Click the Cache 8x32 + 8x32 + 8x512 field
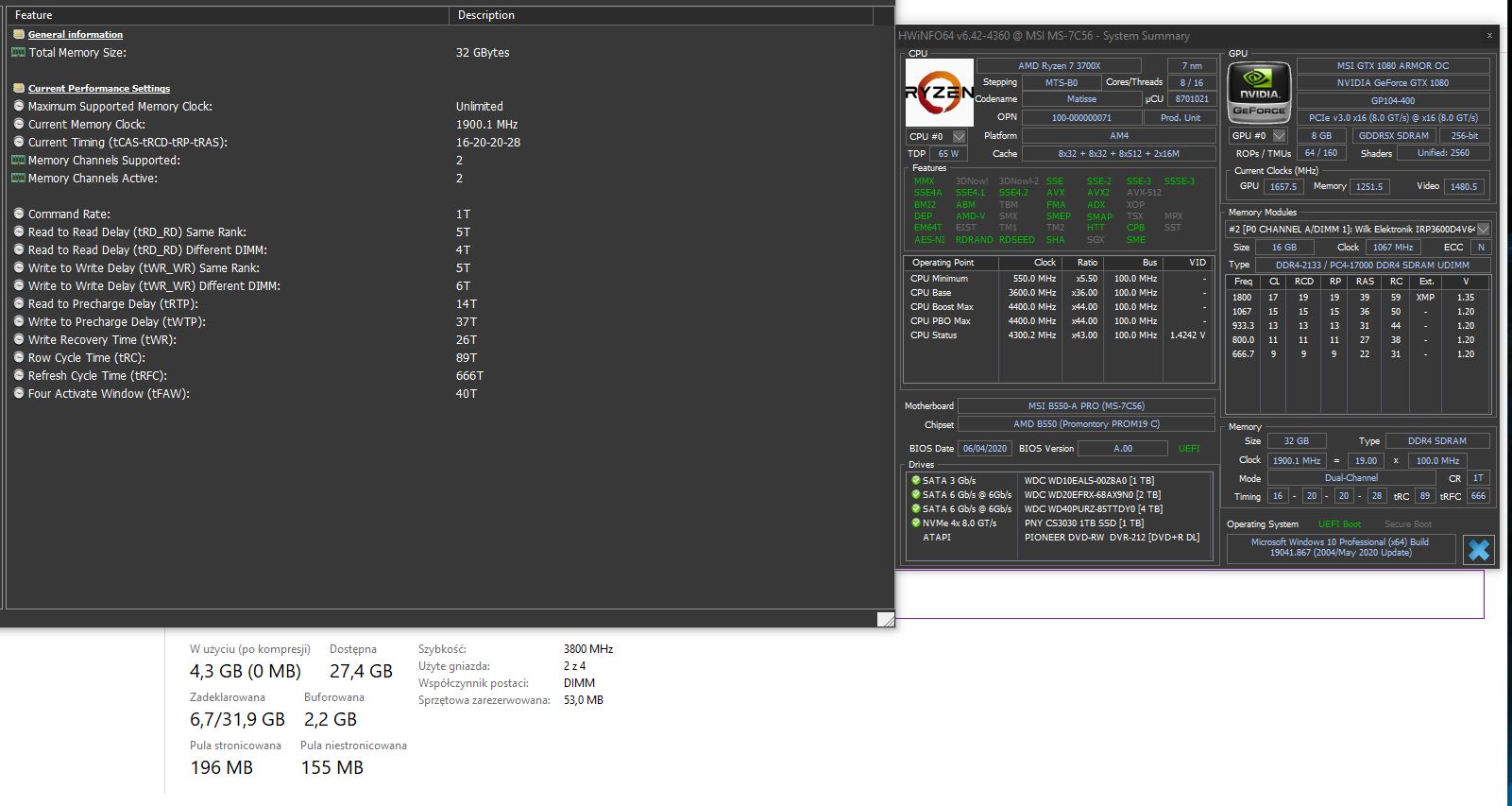This screenshot has width=1512, height=806. (1119, 153)
